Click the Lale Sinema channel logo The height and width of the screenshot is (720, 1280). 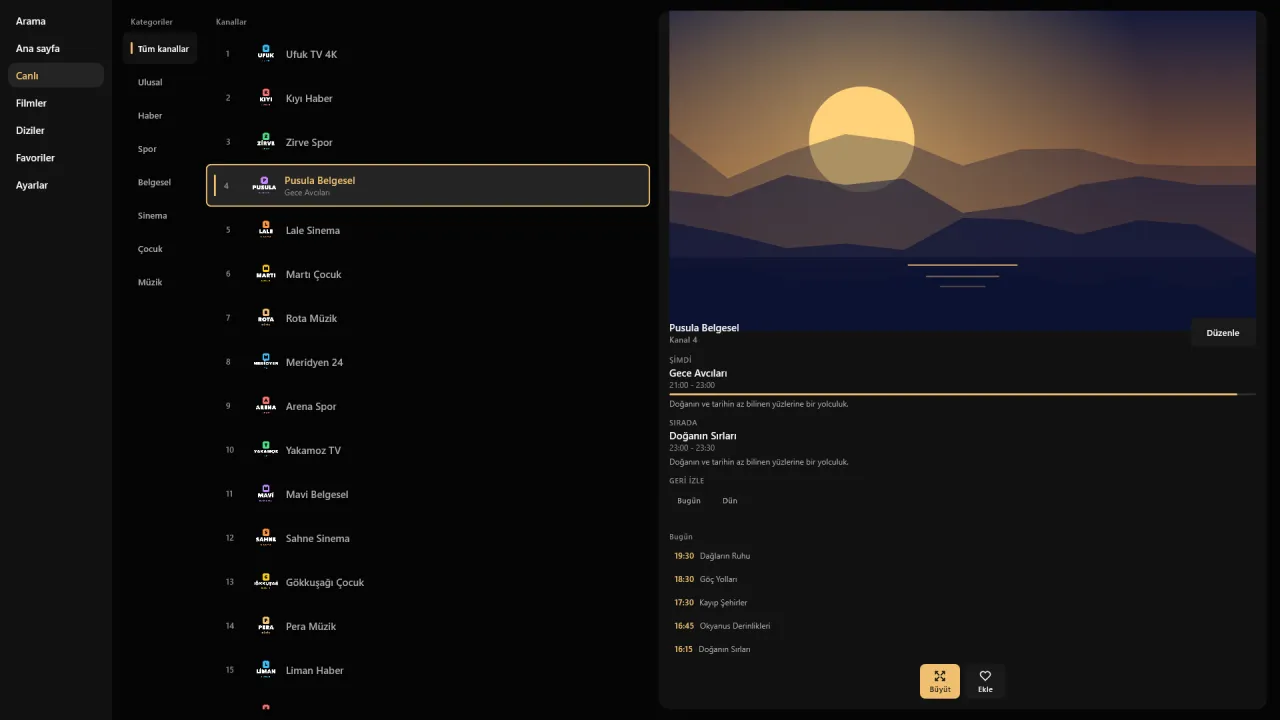point(265,230)
